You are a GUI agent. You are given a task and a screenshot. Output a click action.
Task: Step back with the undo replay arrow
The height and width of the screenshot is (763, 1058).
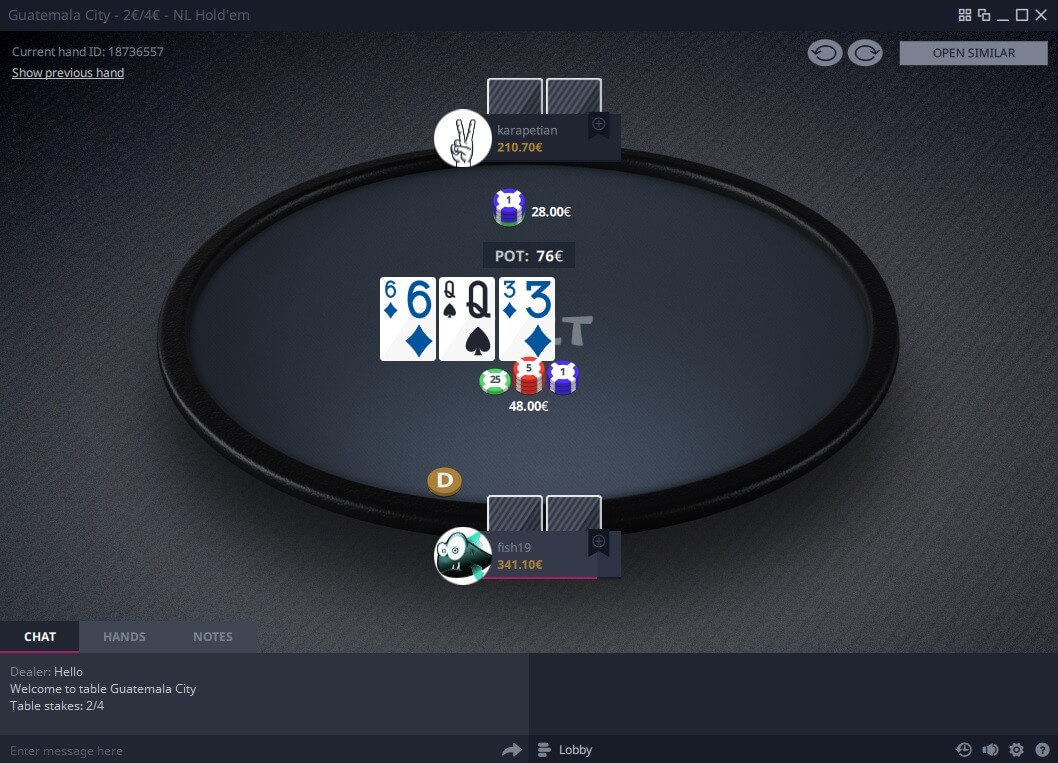pos(825,53)
